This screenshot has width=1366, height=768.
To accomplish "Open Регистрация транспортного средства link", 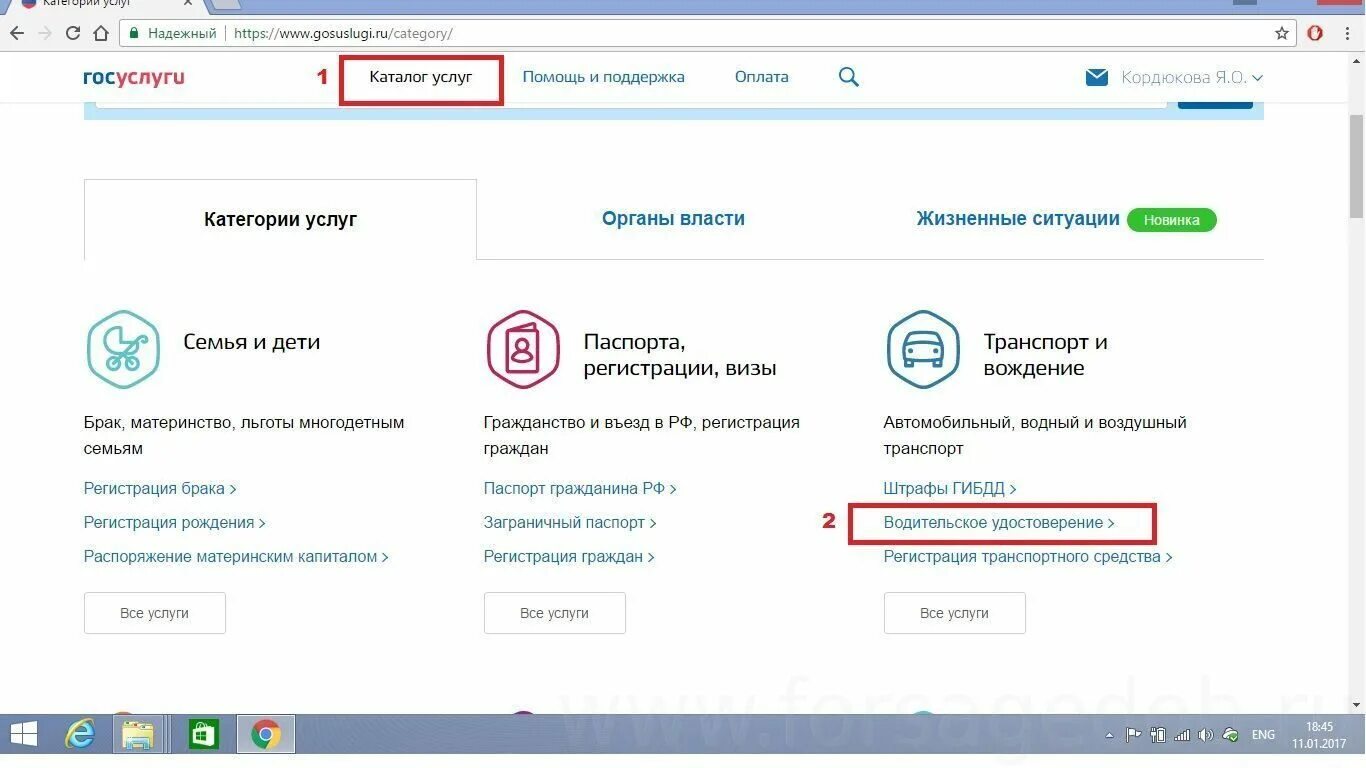I will tap(1028, 557).
